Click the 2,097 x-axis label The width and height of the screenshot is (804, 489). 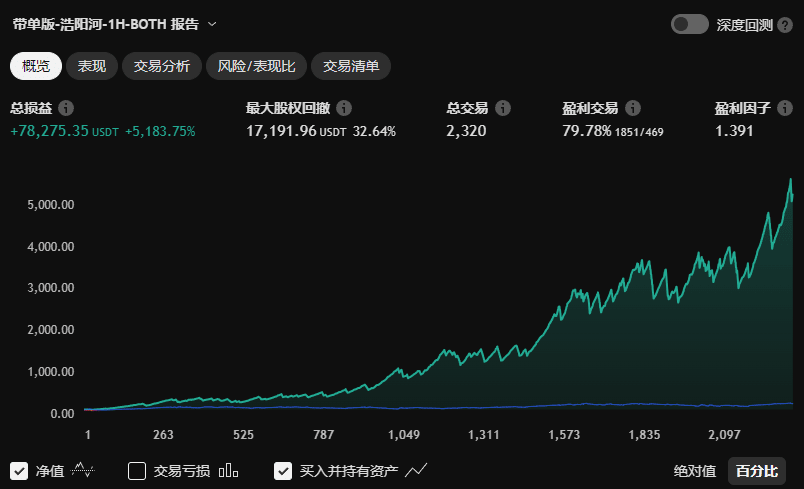coord(724,435)
